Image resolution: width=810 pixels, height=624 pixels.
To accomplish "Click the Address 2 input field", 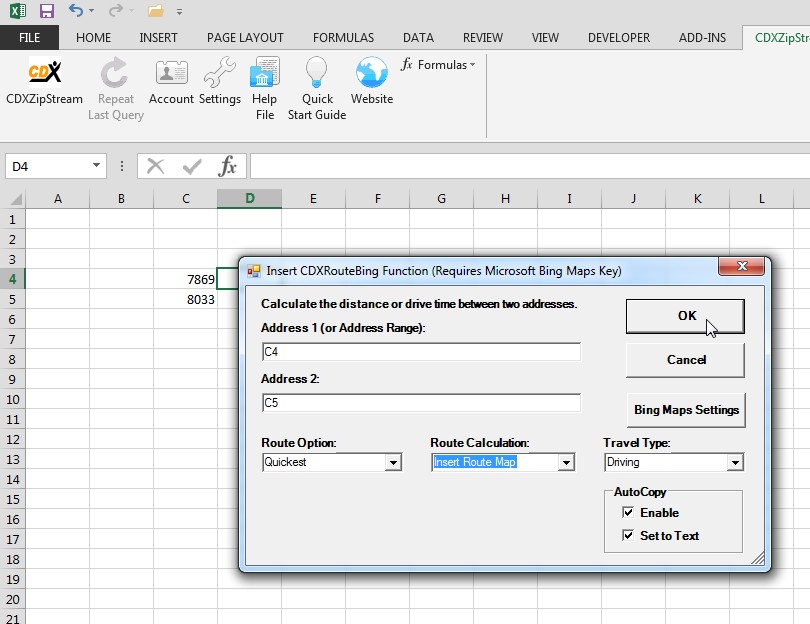I will point(422,403).
